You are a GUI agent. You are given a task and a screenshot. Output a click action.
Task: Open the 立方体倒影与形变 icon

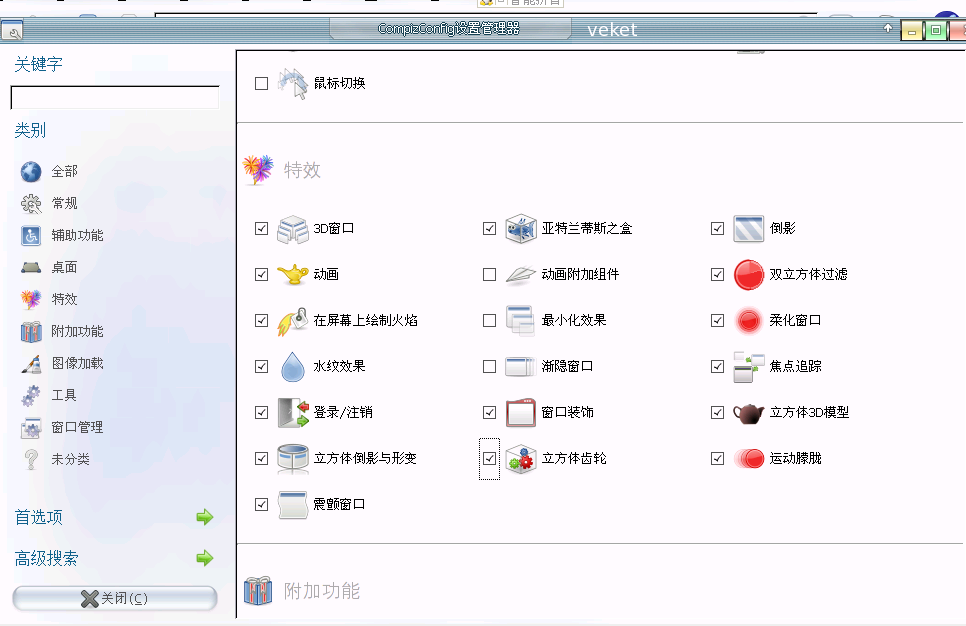[x=293, y=459]
